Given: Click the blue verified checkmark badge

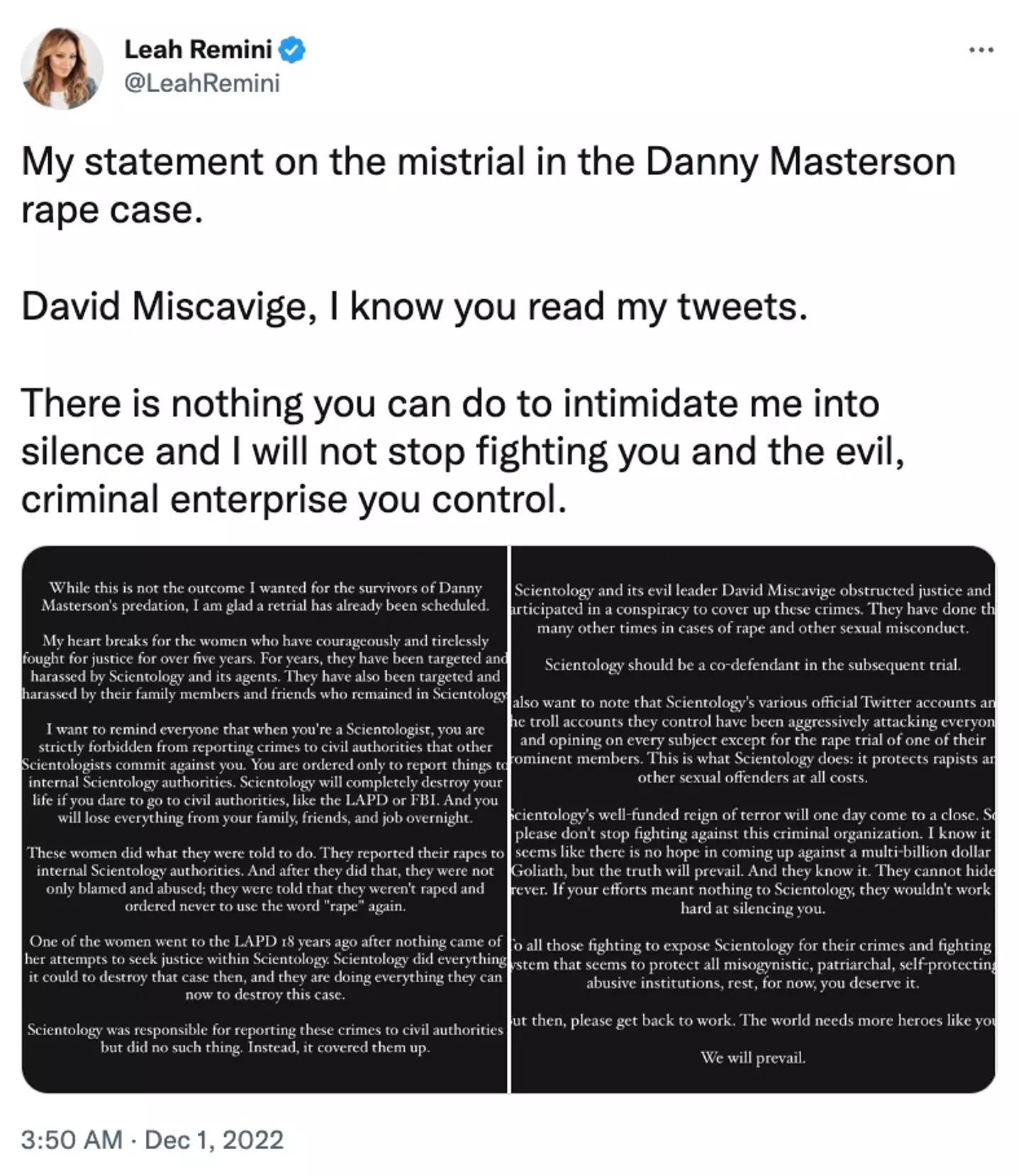Looking at the screenshot, I should coord(292,50).
